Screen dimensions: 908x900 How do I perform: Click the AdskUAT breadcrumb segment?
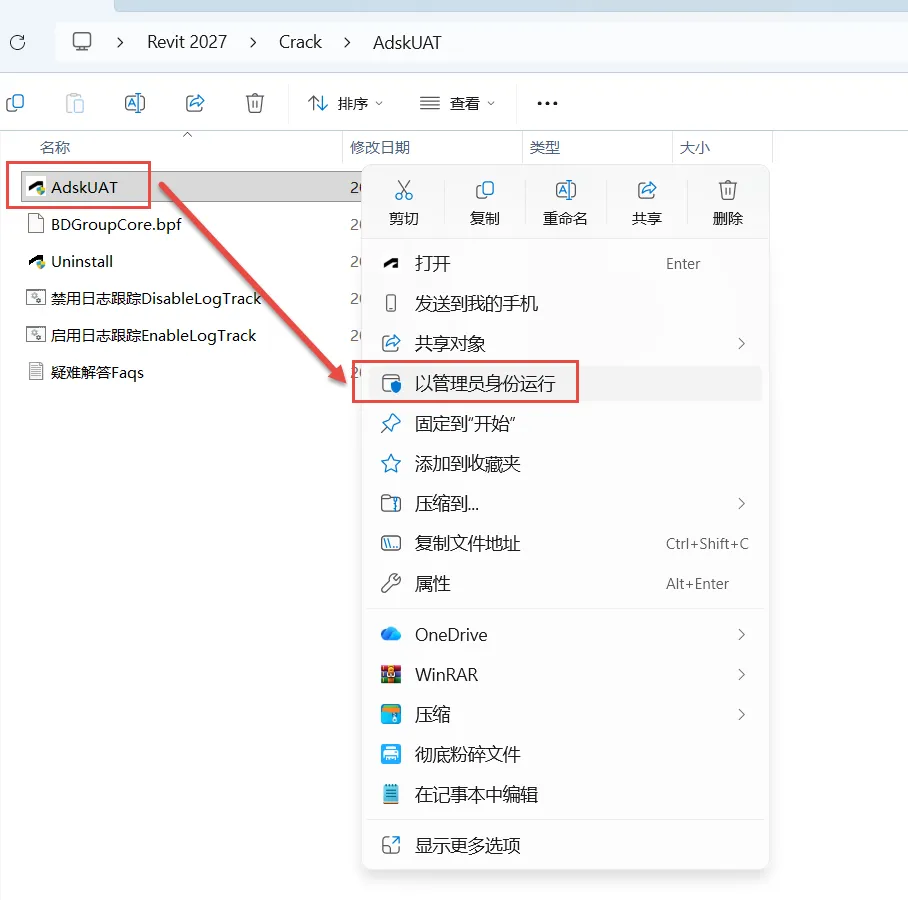[x=407, y=43]
